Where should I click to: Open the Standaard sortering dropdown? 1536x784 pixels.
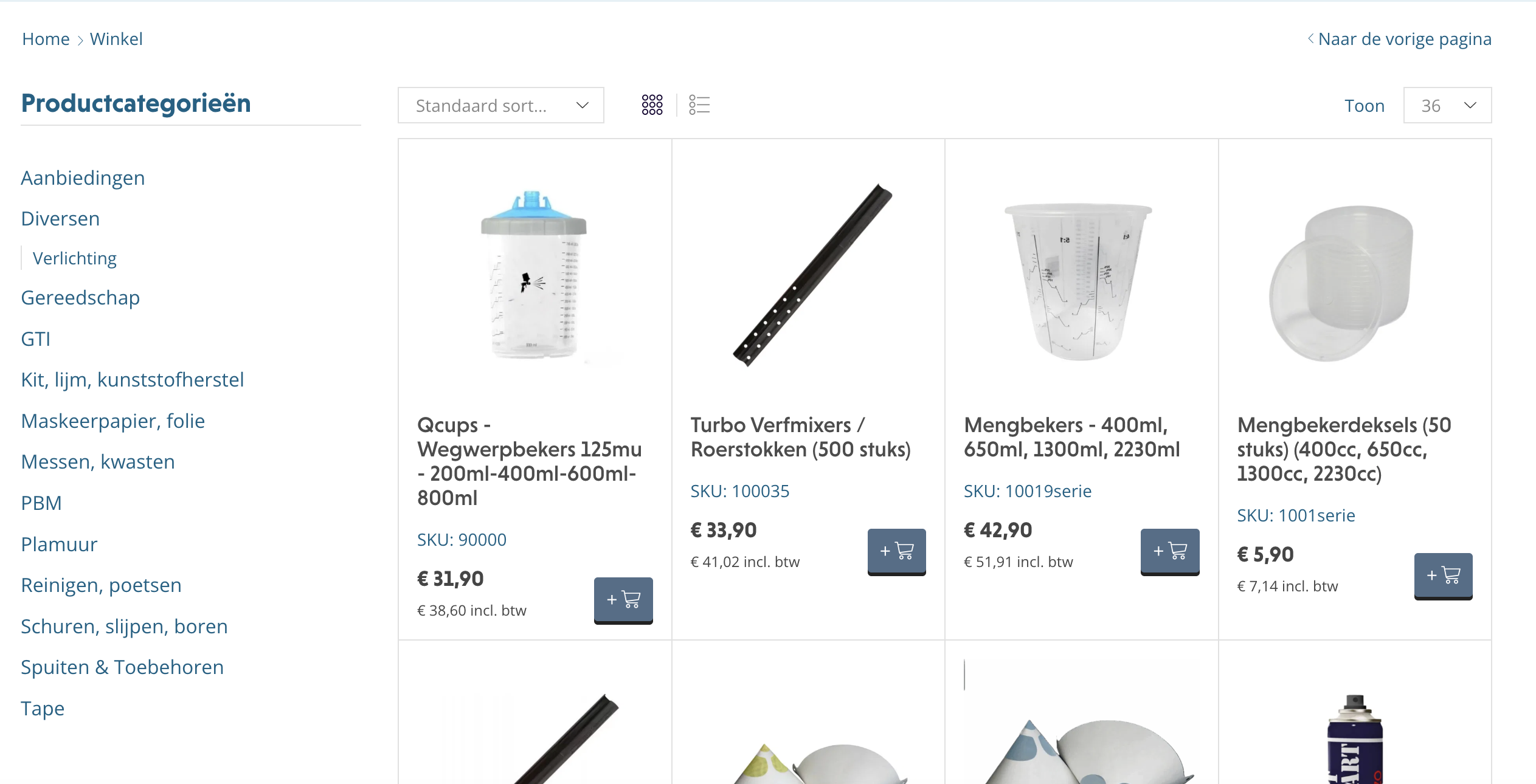pos(501,105)
